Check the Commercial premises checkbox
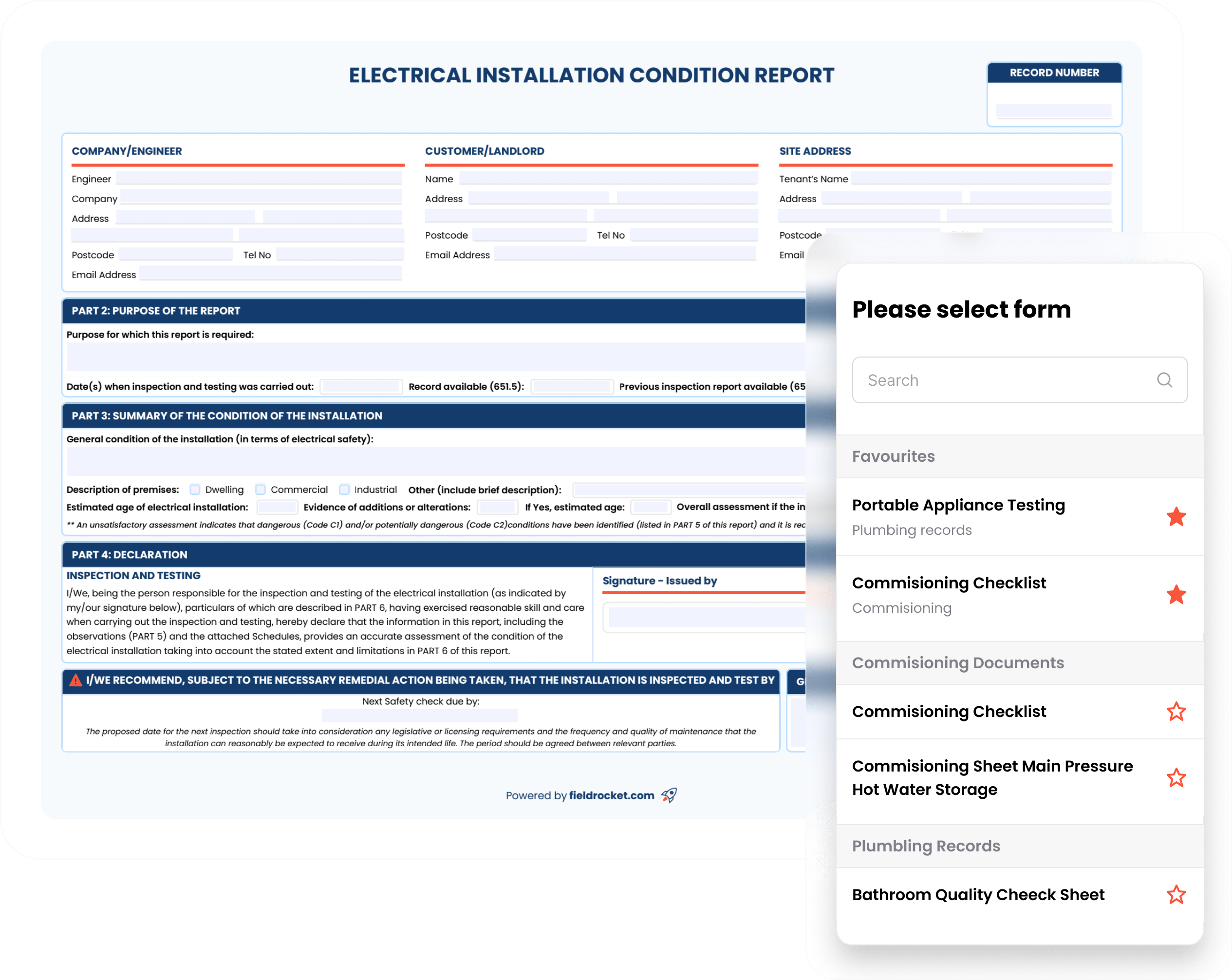This screenshot has height=980, width=1232. pyautogui.click(x=261, y=490)
